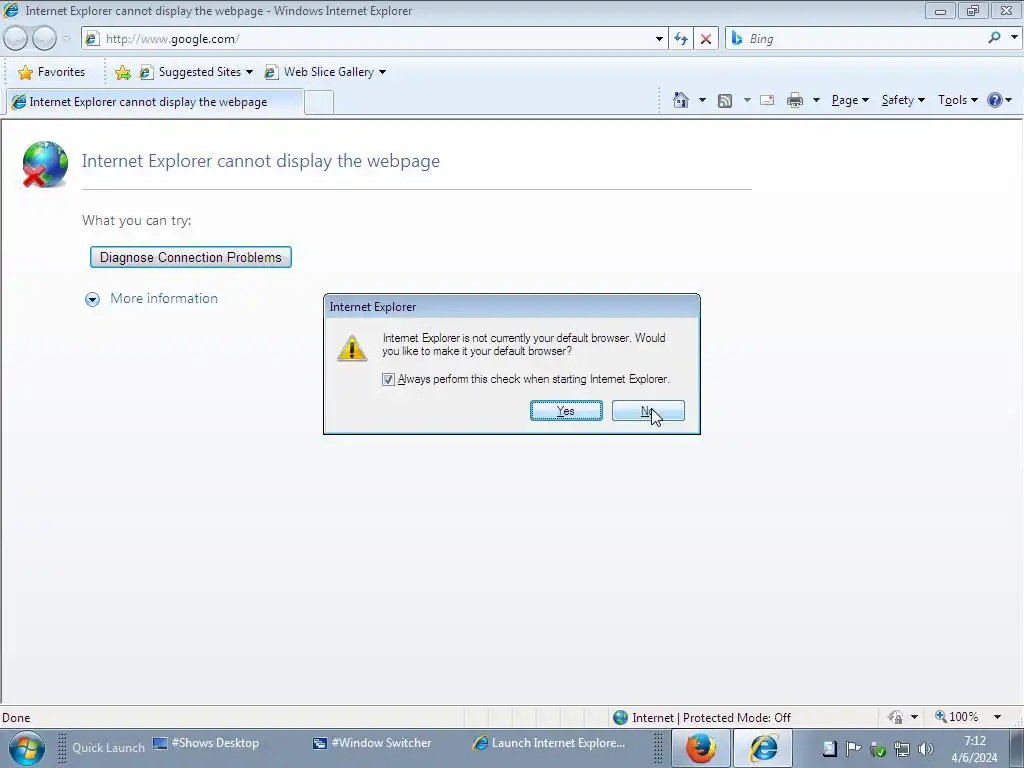Click the red Stop loading icon
This screenshot has height=768, width=1024.
706,39
